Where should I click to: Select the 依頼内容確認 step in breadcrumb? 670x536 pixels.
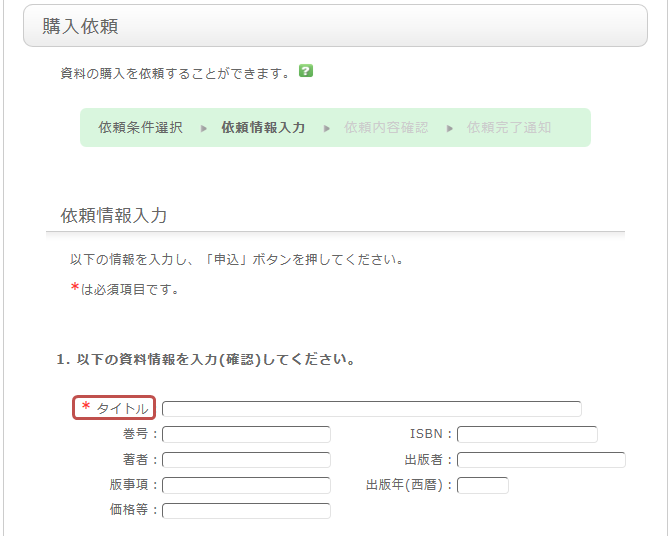tap(386, 128)
